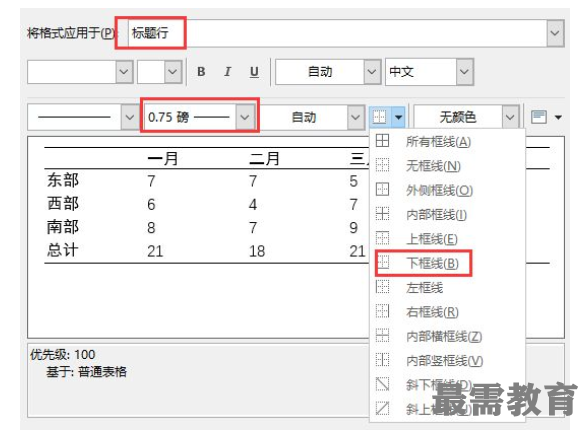This screenshot has height=439, width=584.
Task: Click the no border dotted icon
Action: click(382, 165)
